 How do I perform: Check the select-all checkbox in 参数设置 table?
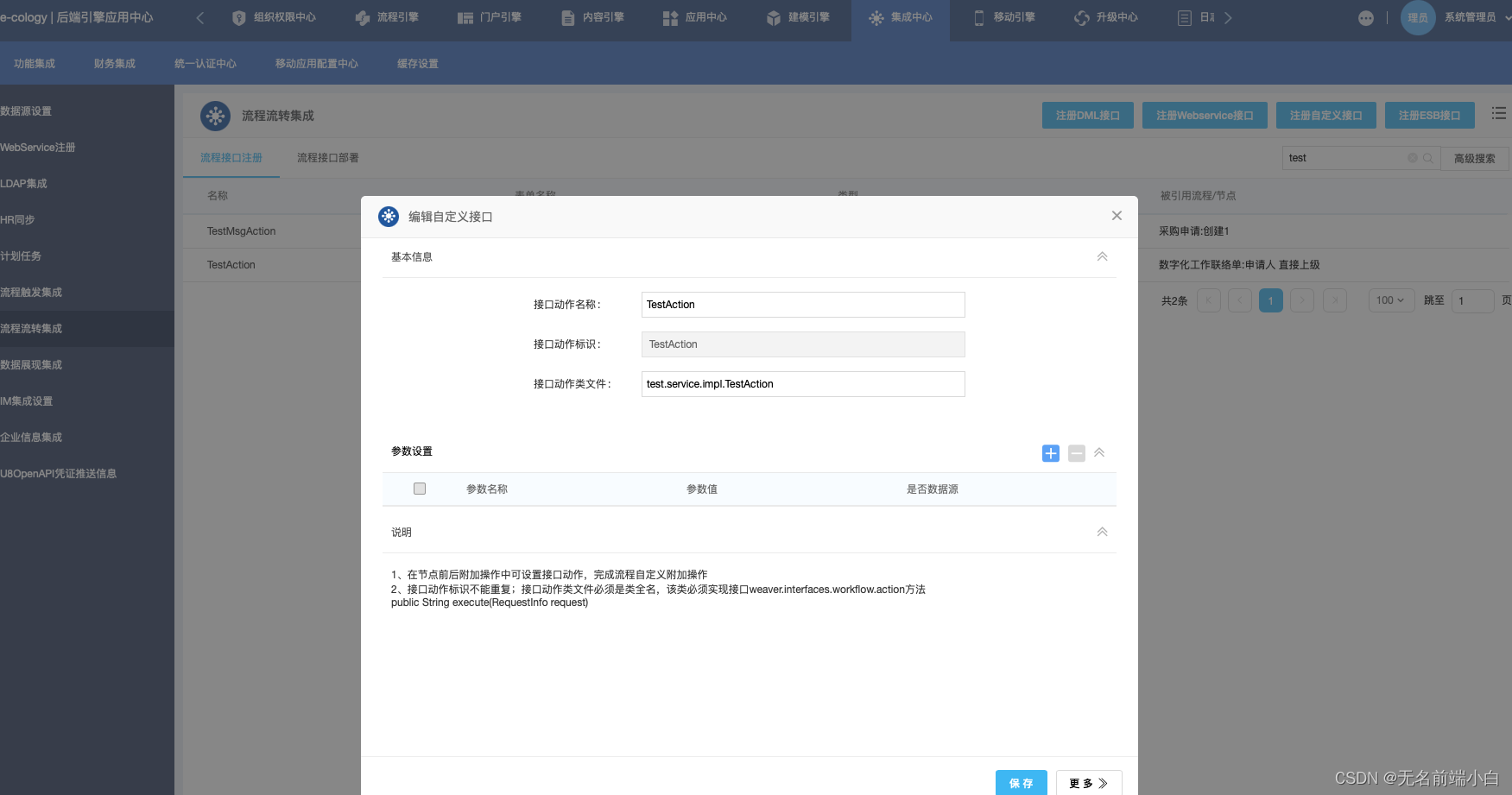[419, 489]
